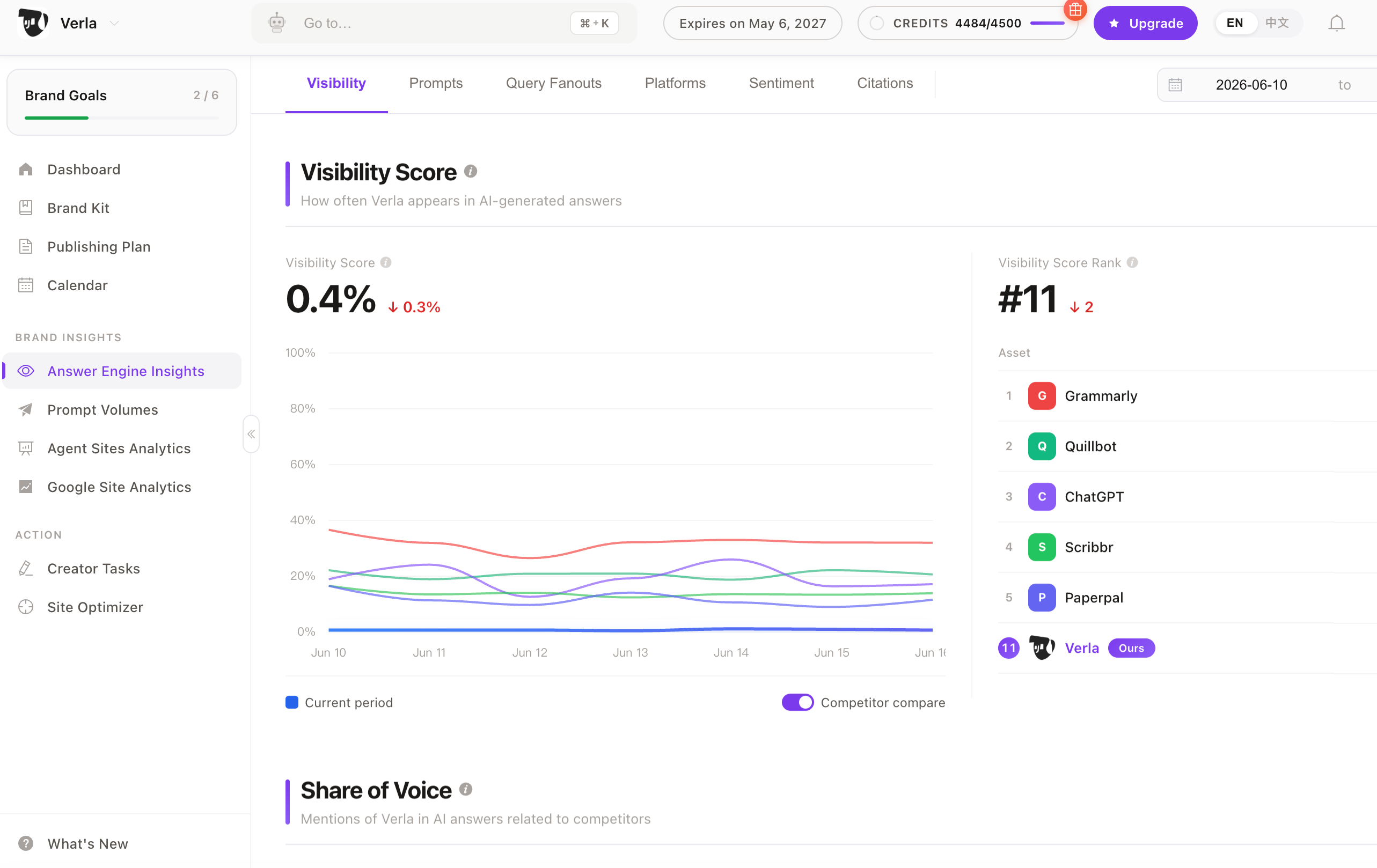The width and height of the screenshot is (1377, 868).
Task: Click the purple Upgrade button
Action: 1145,23
